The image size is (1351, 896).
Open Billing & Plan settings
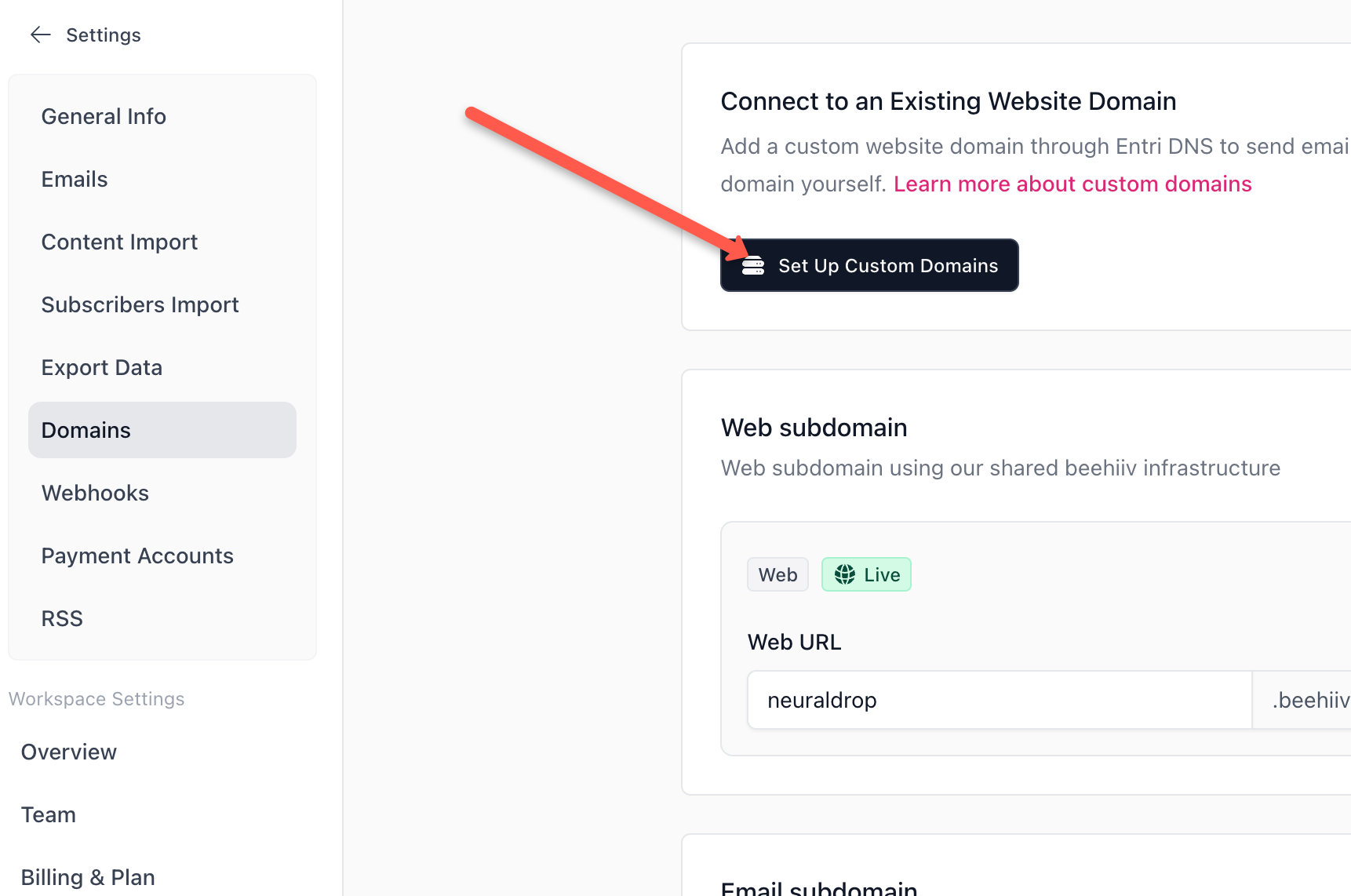[x=87, y=876]
